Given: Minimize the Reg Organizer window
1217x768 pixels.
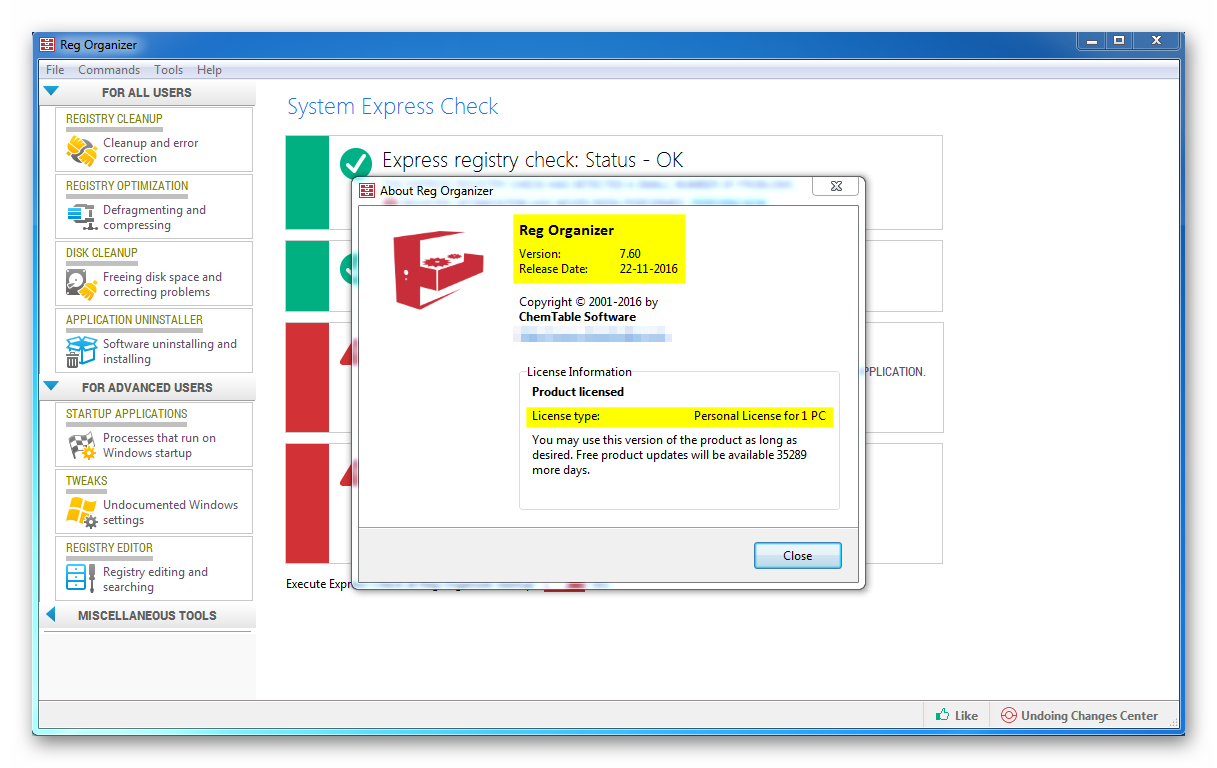Looking at the screenshot, I should tap(1092, 41).
